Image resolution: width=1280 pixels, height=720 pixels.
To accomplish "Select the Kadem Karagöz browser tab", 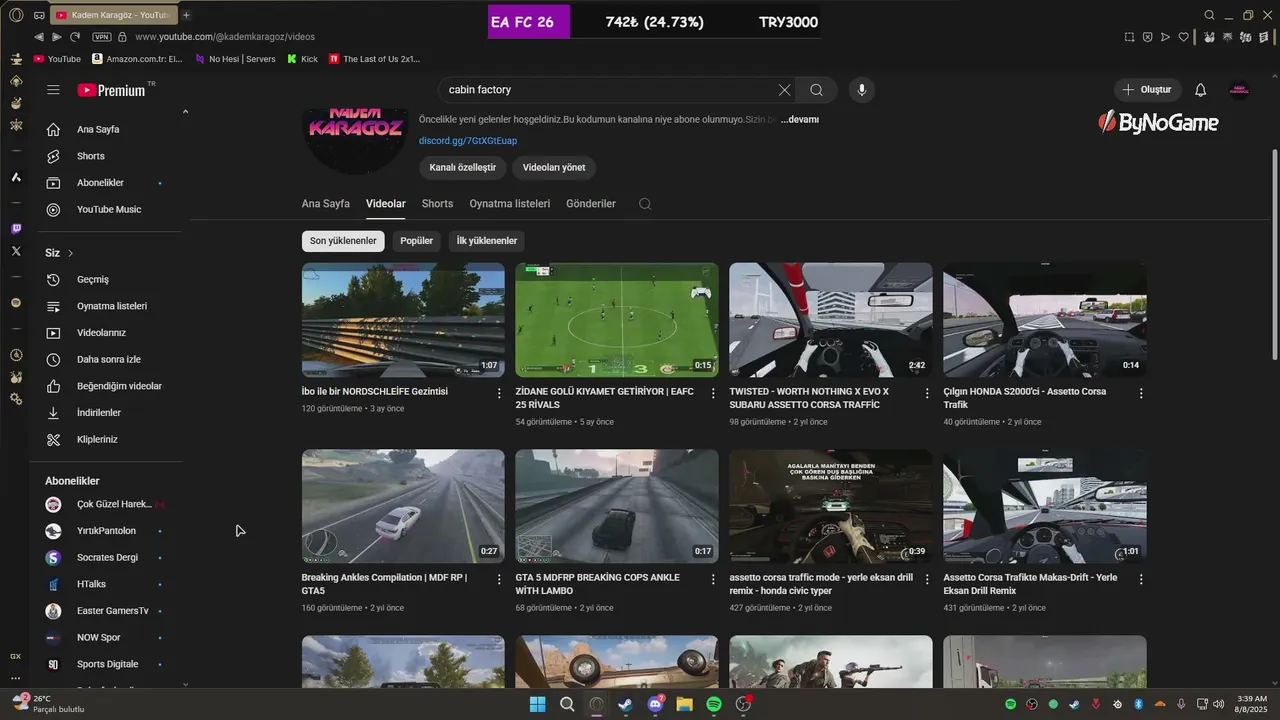I will (113, 15).
